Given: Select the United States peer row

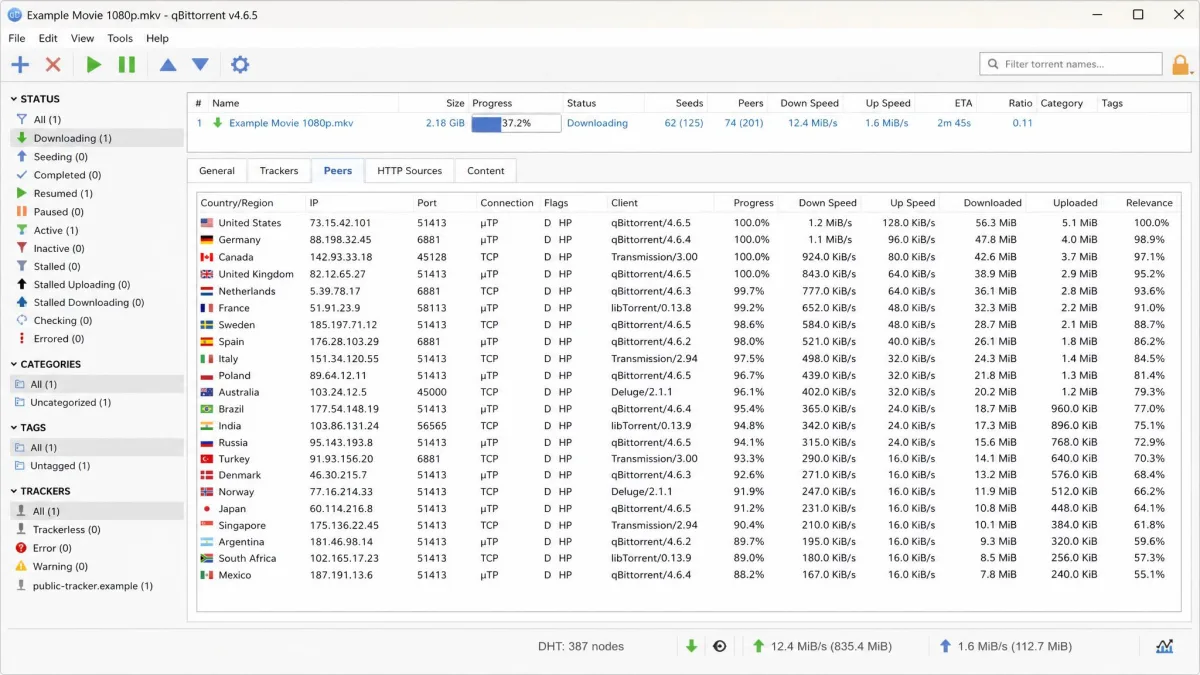Looking at the screenshot, I should pyautogui.click(x=688, y=223).
